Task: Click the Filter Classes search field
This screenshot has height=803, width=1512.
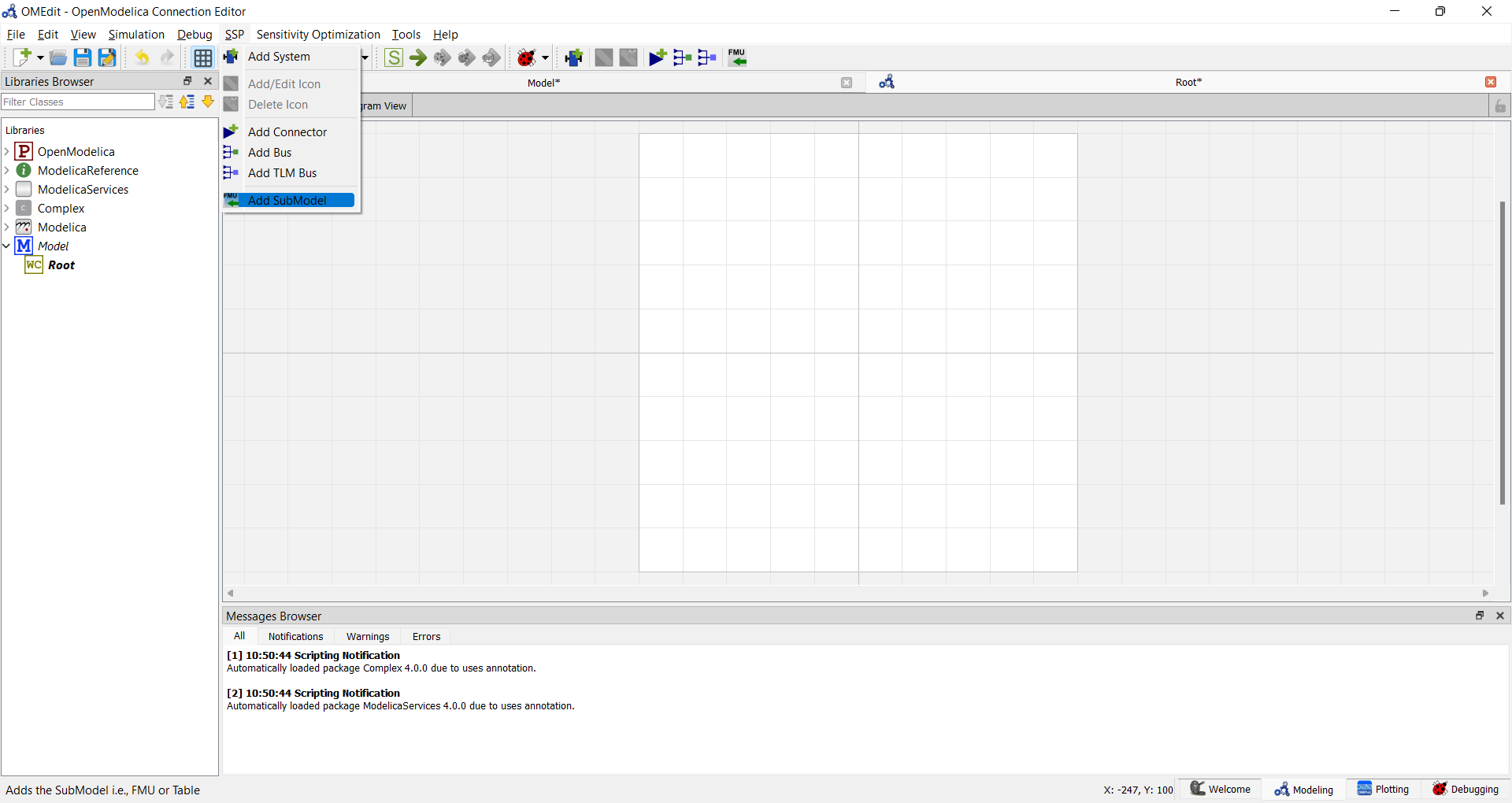Action: click(x=77, y=102)
